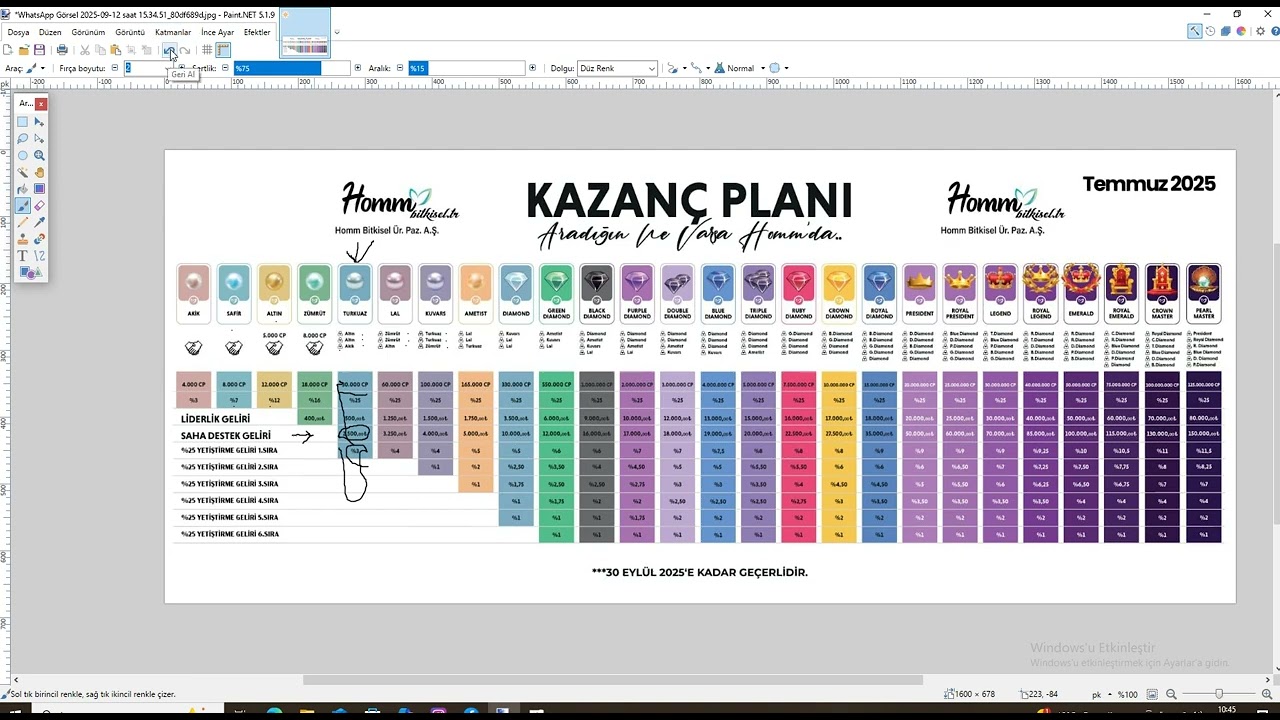Expand the image list dropdown arrow
The image size is (1280, 720).
tap(336, 32)
